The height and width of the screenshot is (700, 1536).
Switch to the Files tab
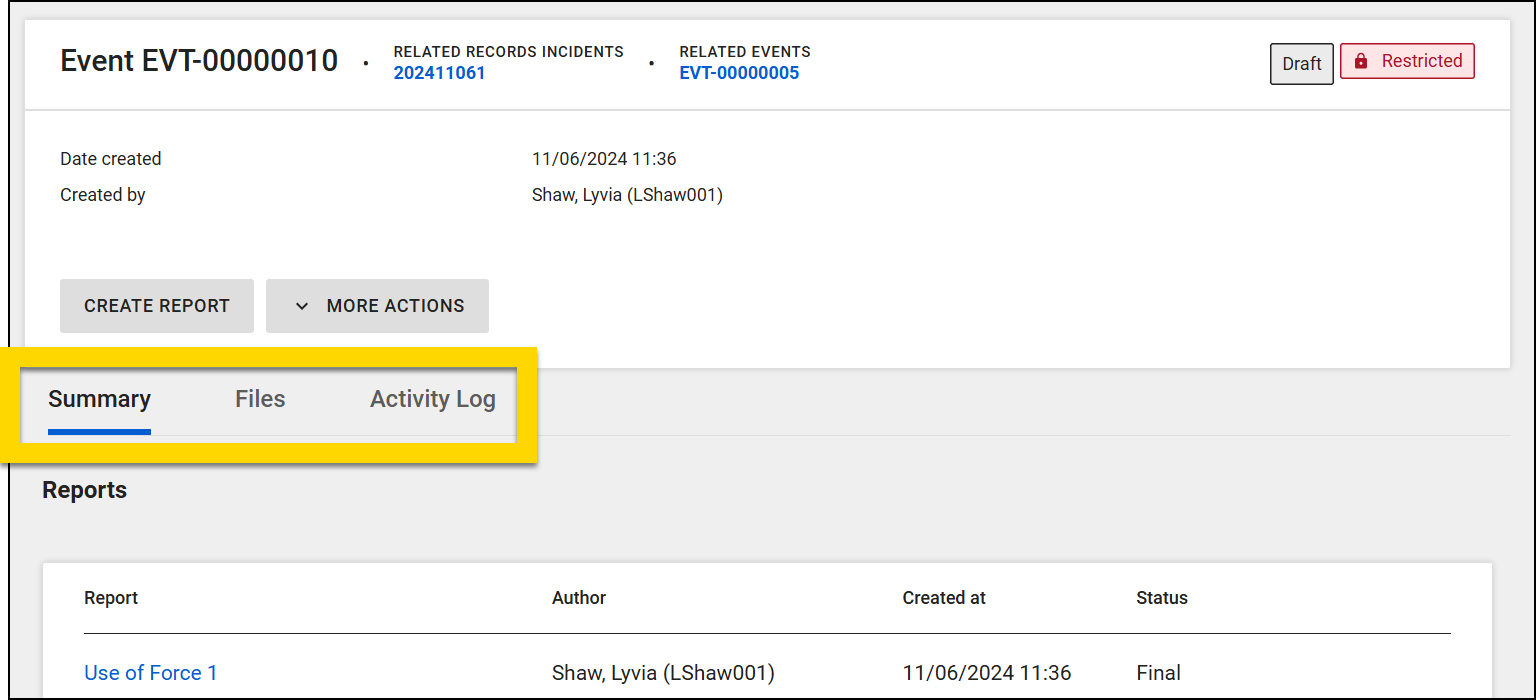pyautogui.click(x=259, y=398)
